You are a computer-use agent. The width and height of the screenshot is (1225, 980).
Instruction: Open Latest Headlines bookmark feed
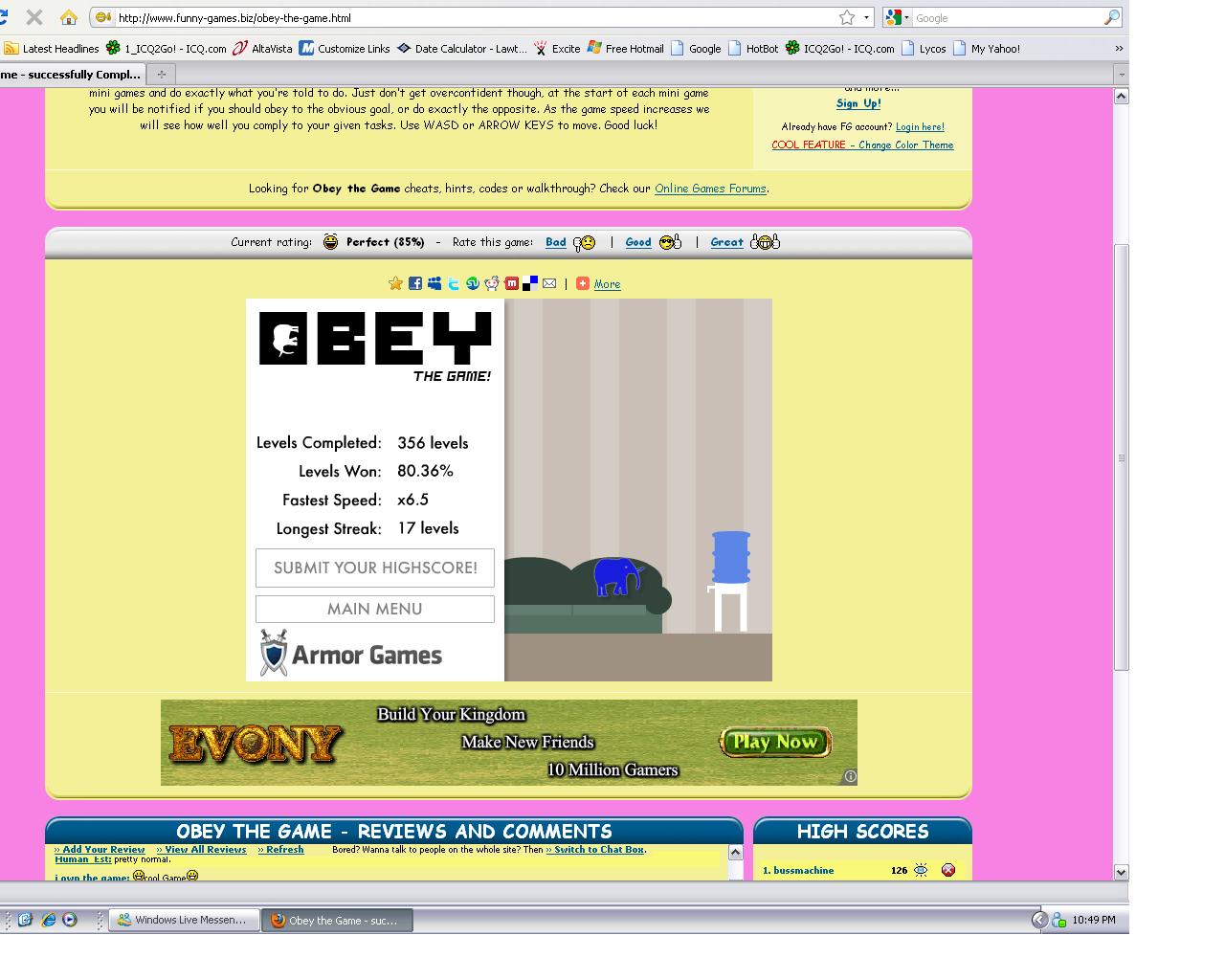coord(51,48)
